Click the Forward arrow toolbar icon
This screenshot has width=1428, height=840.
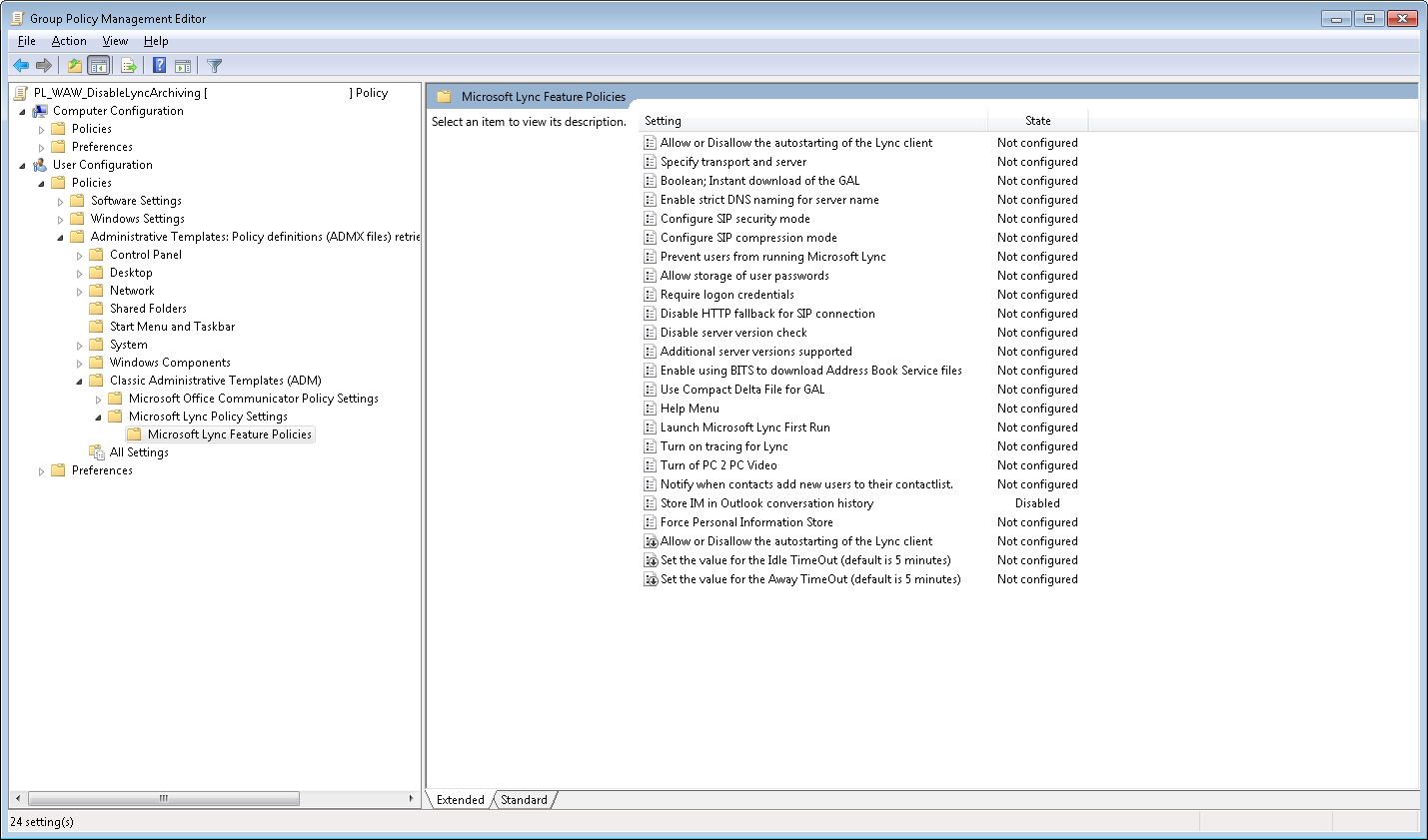(x=43, y=66)
